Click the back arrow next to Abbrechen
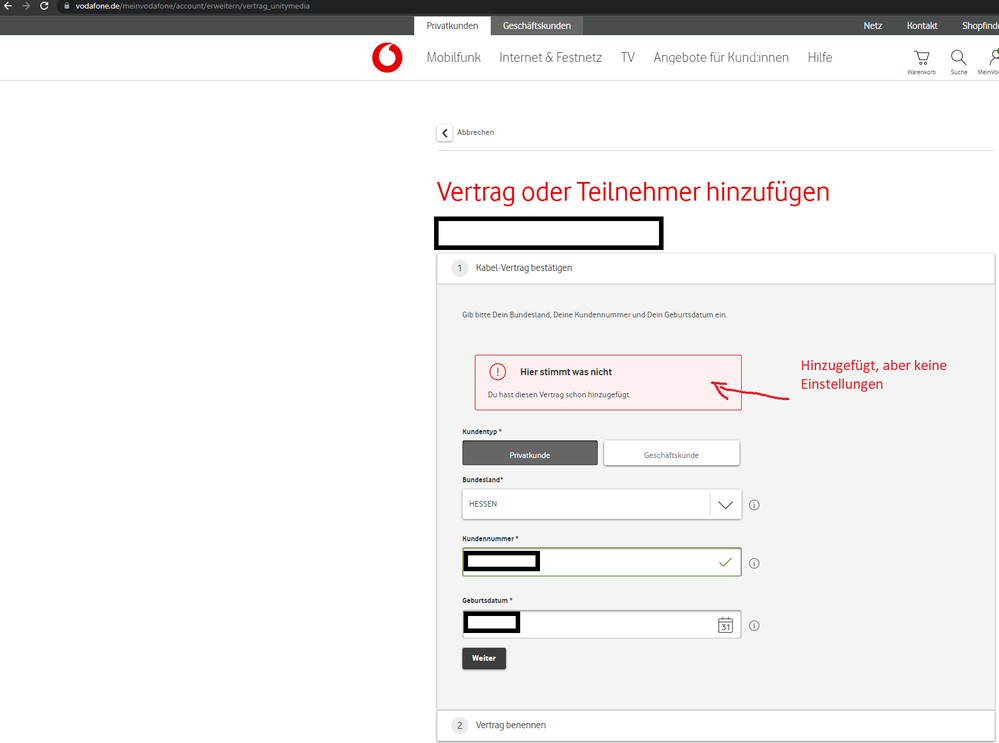Screen dimensions: 999x743 point(444,132)
